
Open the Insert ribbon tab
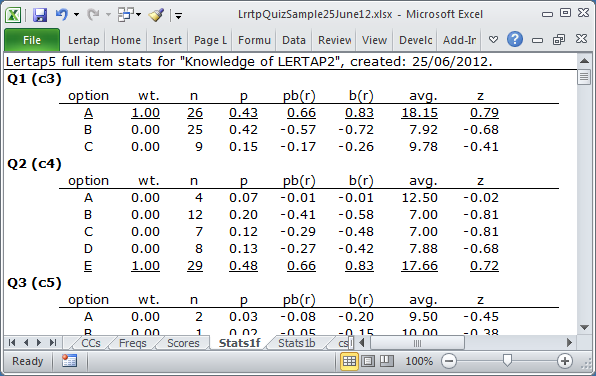click(167, 40)
